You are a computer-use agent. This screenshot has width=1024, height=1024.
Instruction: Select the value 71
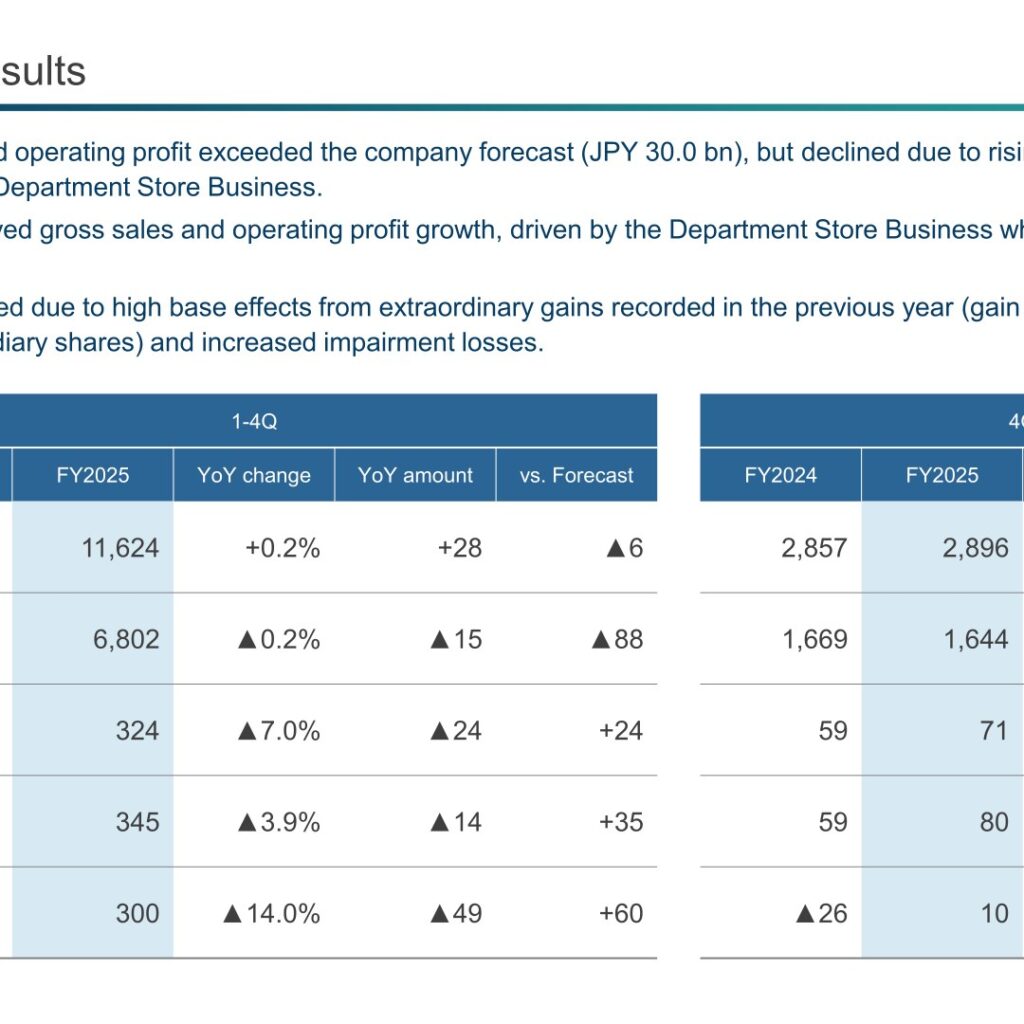[994, 731]
